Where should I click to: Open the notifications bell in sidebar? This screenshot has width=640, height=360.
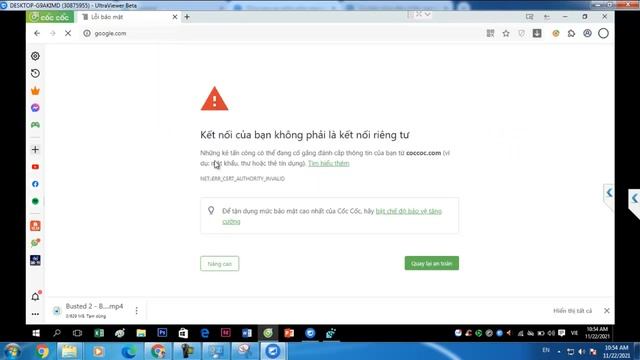[x=36, y=297]
